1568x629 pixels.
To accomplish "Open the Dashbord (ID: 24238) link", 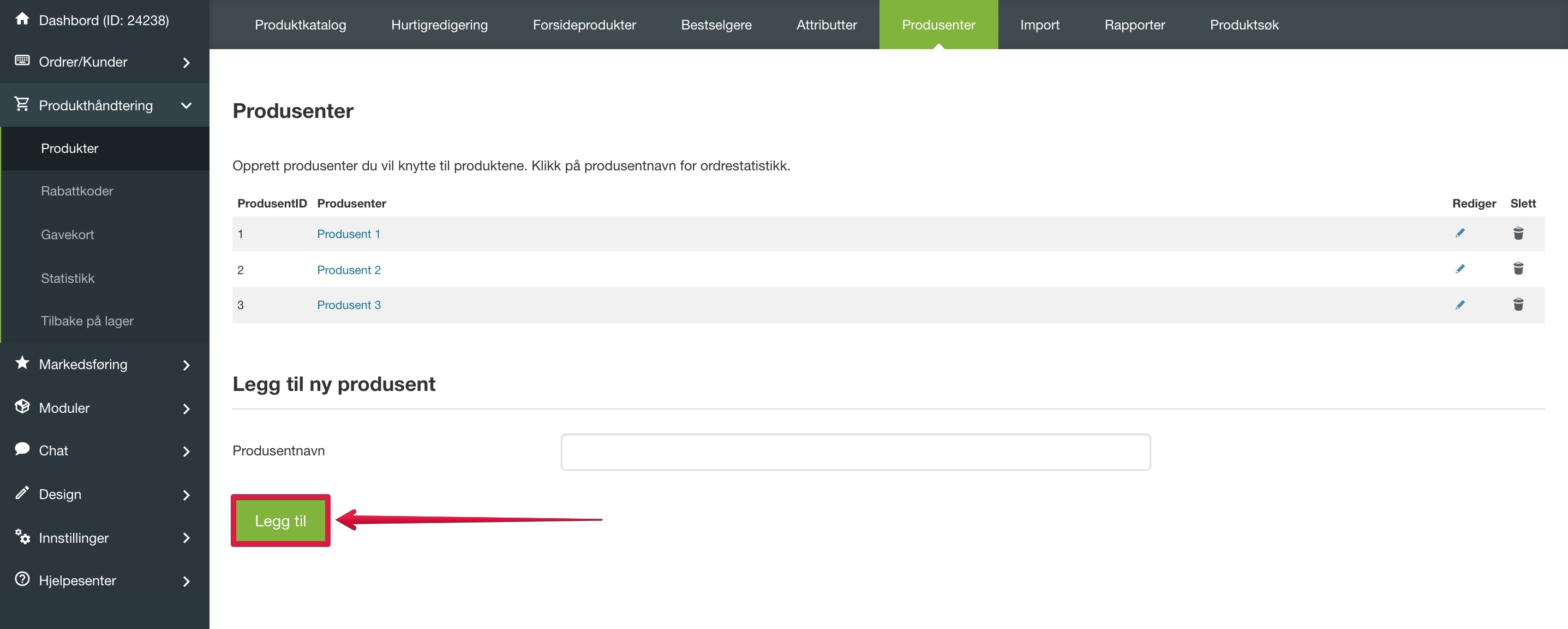I will pyautogui.click(x=104, y=20).
